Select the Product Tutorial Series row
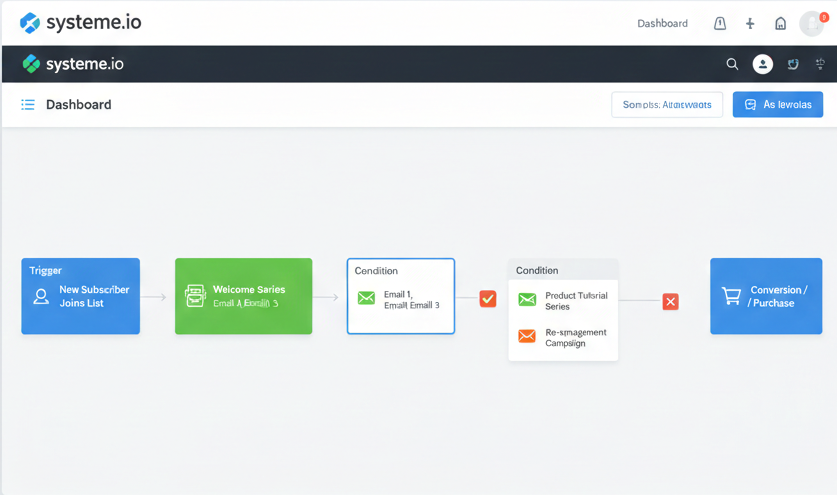Viewport: 837px width, 495px height. coord(563,301)
